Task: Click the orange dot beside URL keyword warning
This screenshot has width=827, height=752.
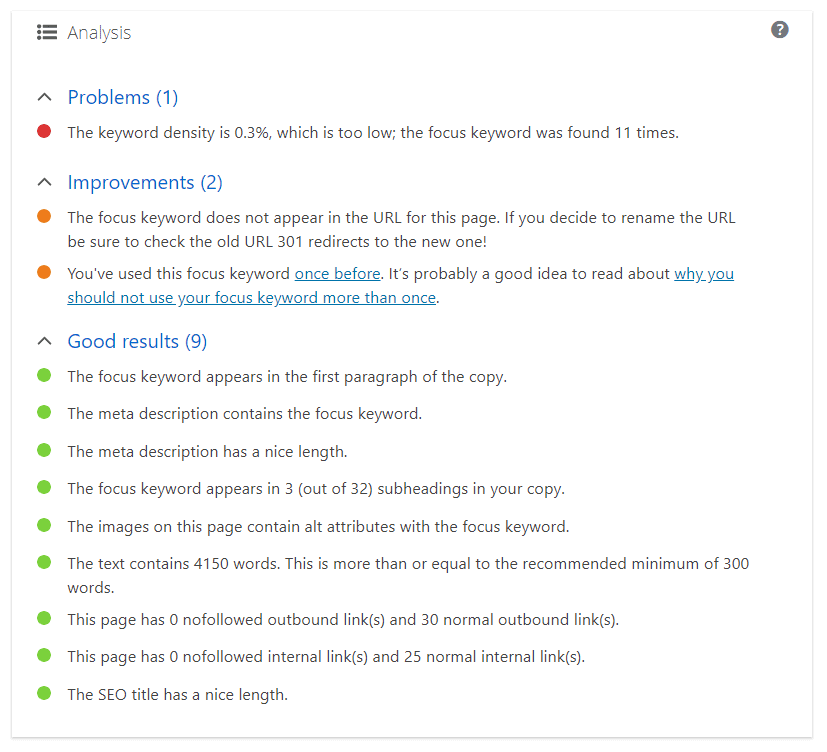Action: (44, 216)
